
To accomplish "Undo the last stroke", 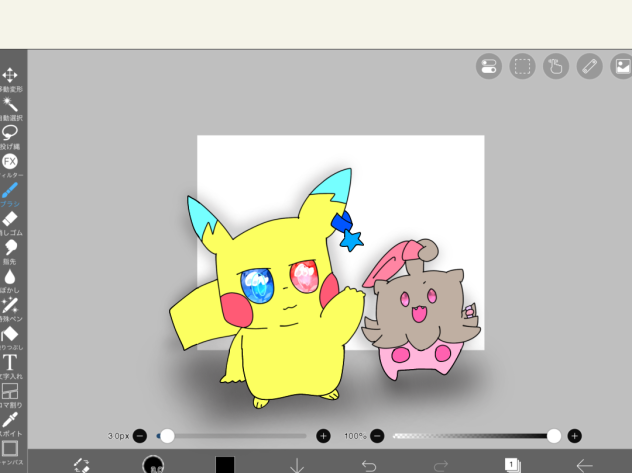I will [369, 466].
